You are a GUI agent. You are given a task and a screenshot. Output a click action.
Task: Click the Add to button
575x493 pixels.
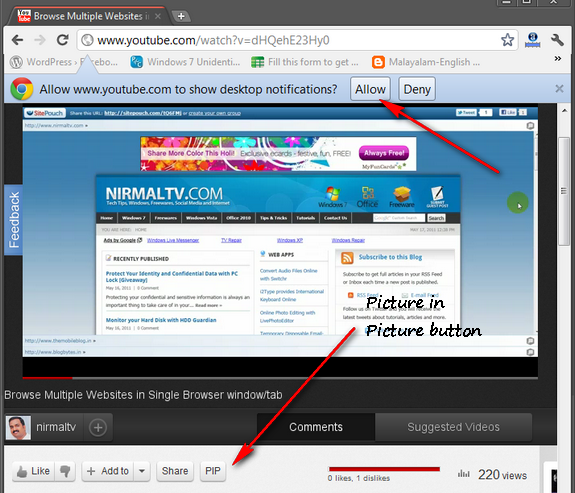click(108, 471)
